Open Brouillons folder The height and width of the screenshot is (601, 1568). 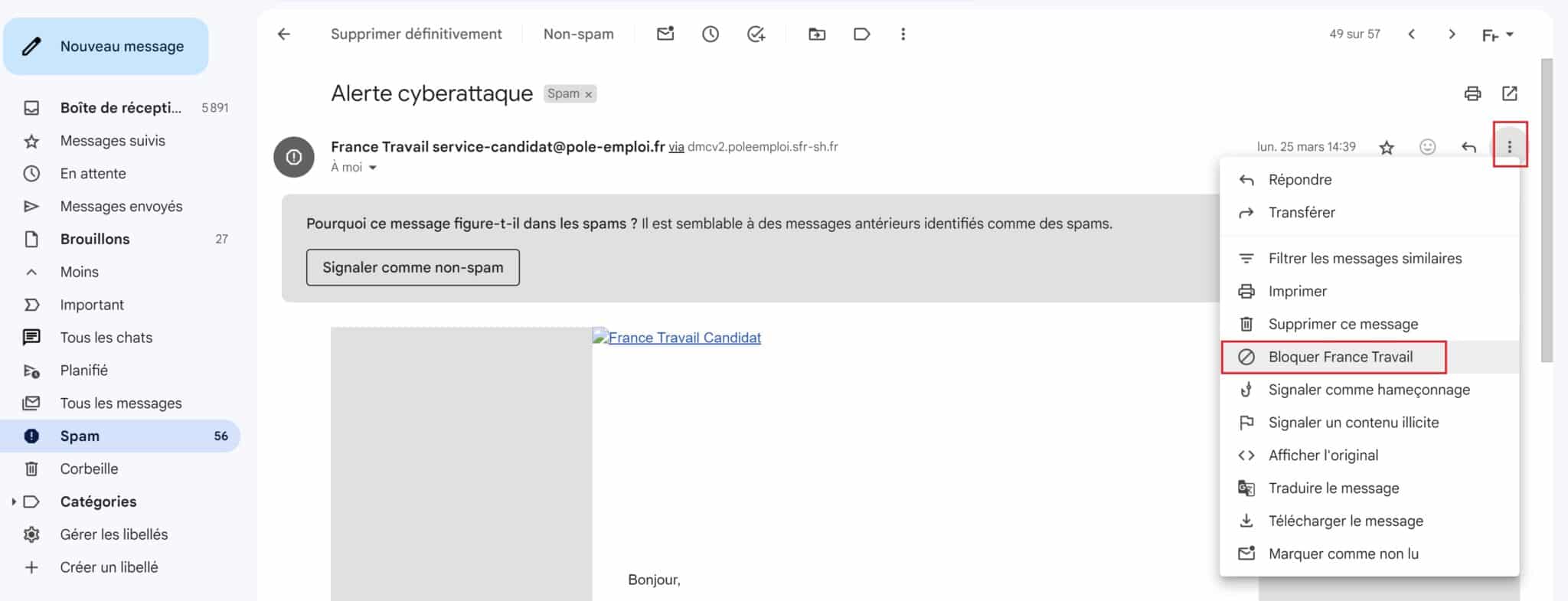point(121,240)
